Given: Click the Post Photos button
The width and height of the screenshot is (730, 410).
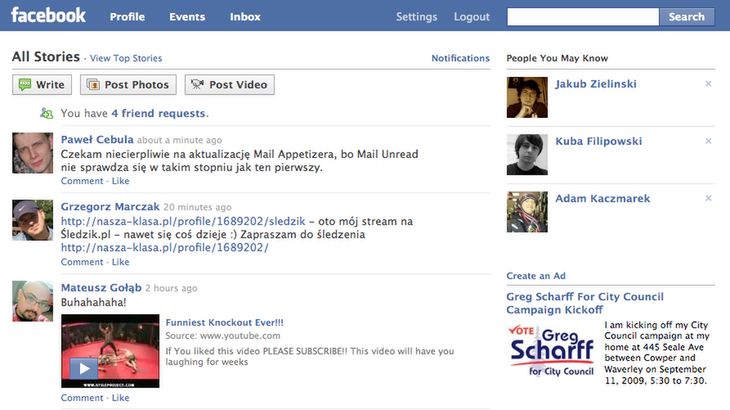Looking at the screenshot, I should [x=128, y=85].
